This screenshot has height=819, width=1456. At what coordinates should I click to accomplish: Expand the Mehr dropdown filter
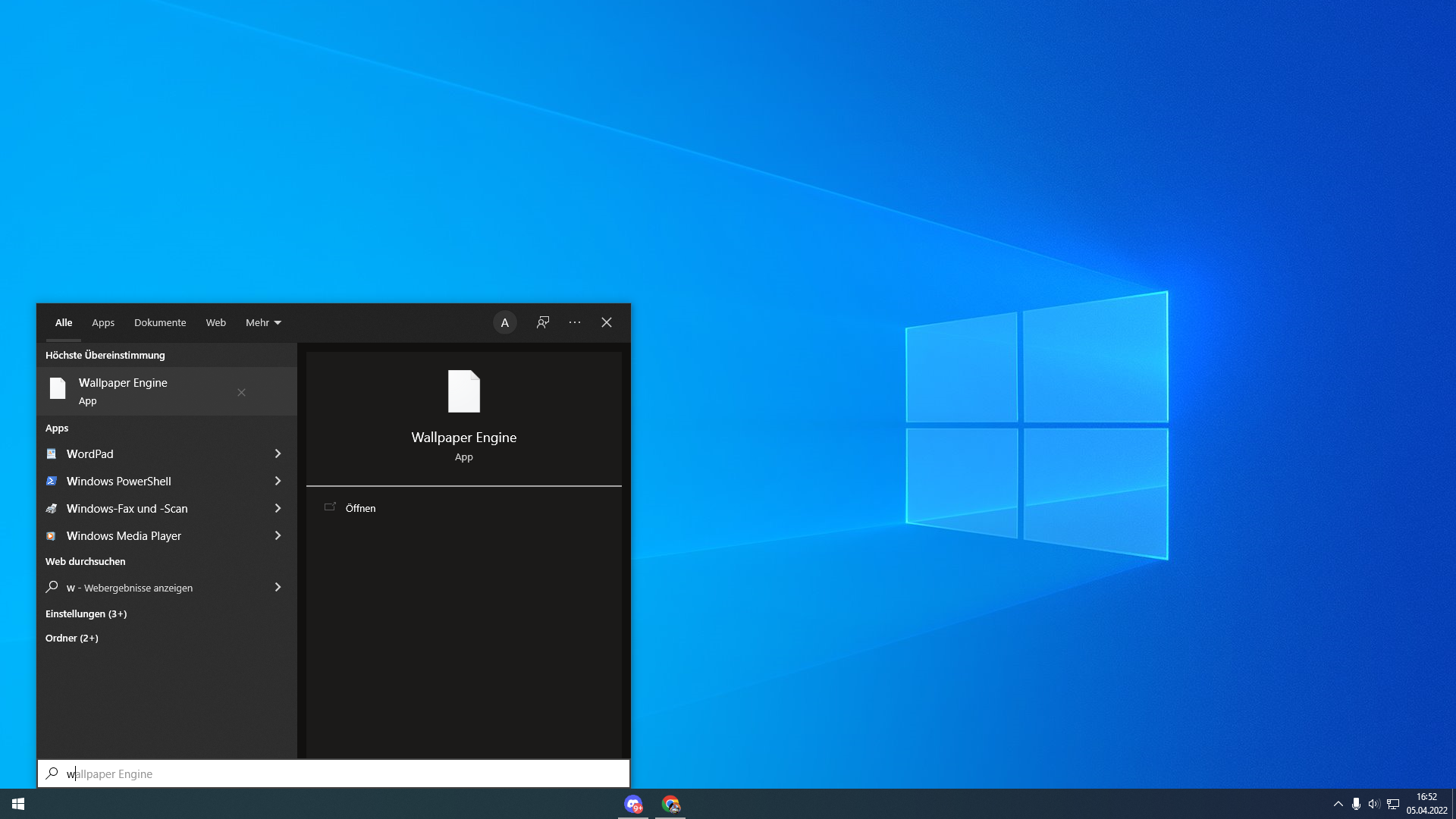263,322
